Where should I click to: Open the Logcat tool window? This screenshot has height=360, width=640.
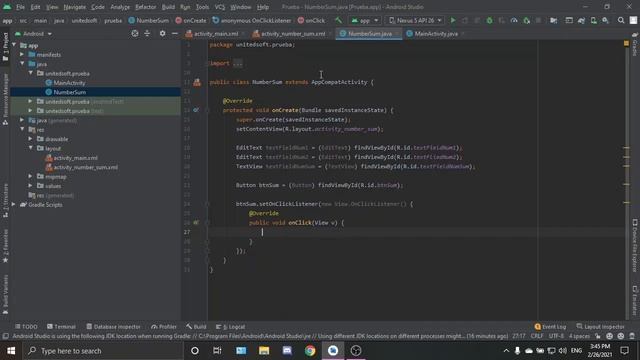tap(231, 327)
